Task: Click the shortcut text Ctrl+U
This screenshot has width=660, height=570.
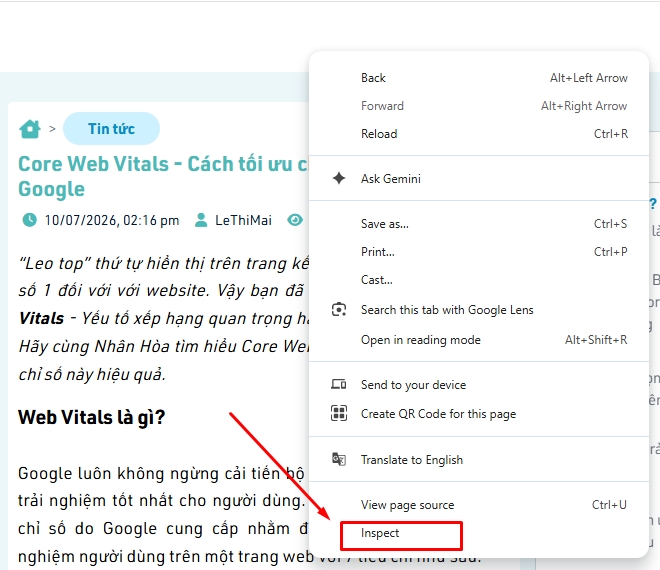Action: point(609,504)
